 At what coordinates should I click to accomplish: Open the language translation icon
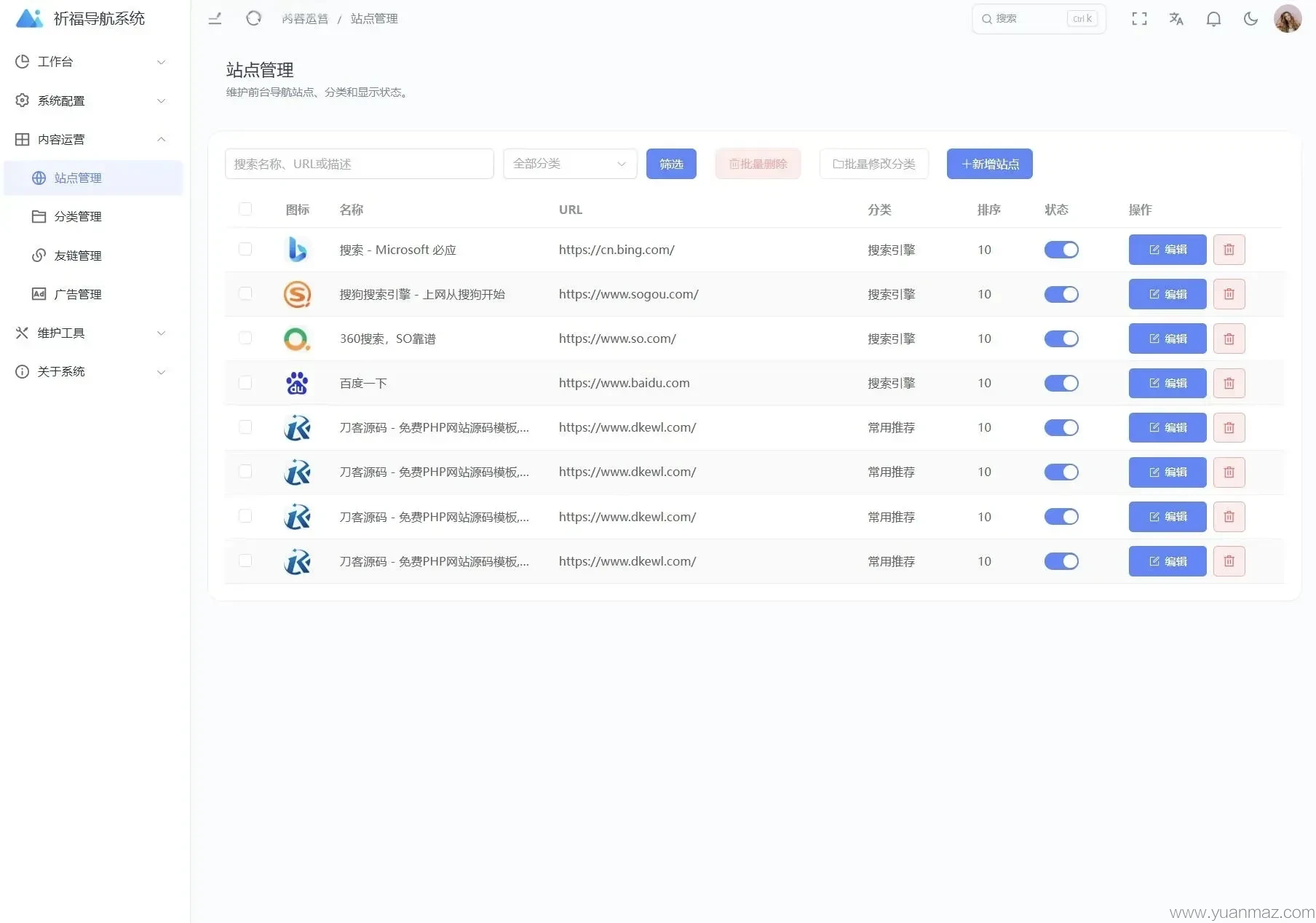click(1176, 19)
